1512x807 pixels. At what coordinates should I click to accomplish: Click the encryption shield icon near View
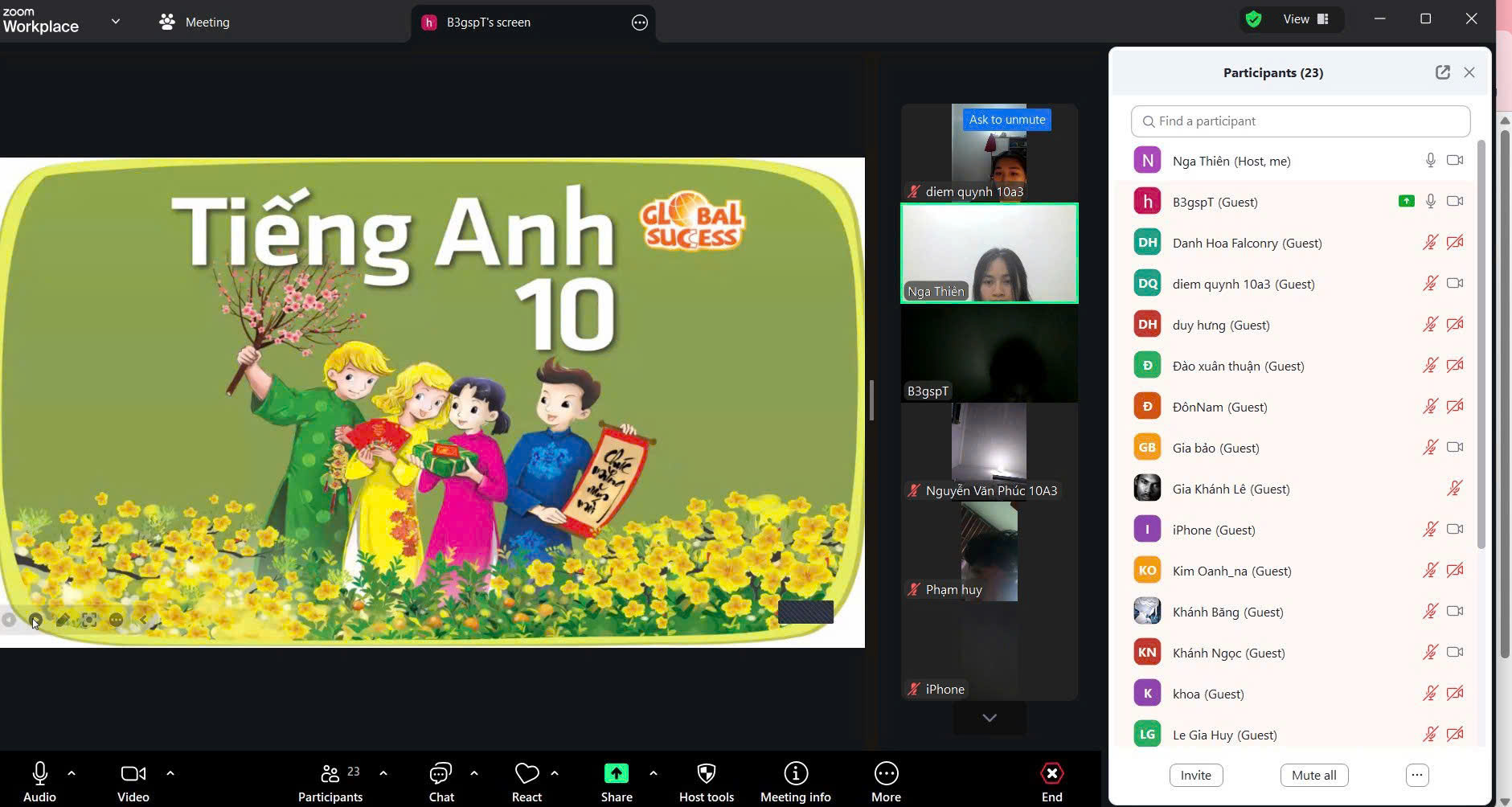click(1253, 19)
